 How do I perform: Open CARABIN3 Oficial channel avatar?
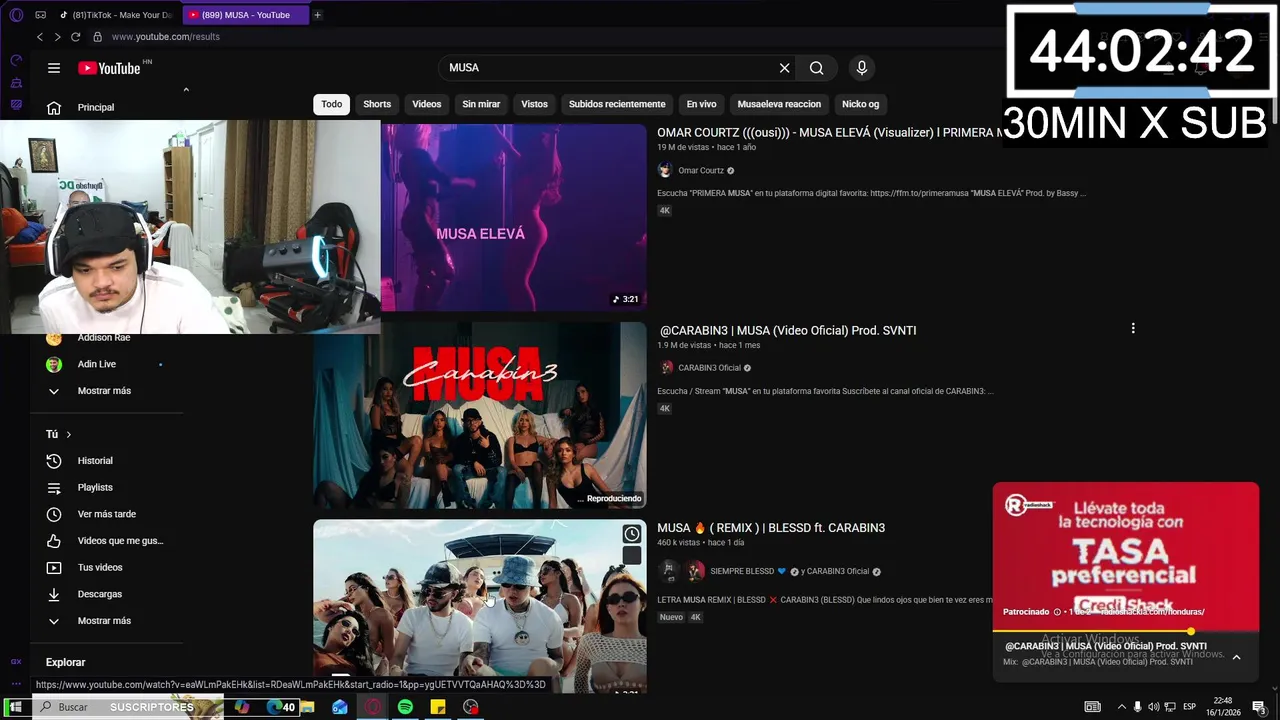click(x=667, y=368)
